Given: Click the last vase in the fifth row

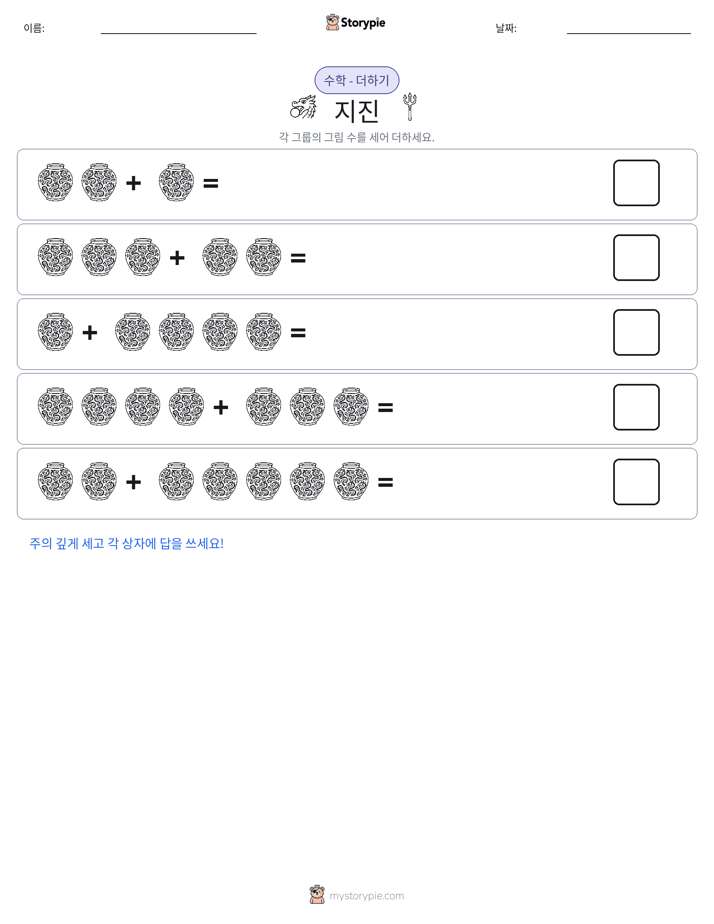Looking at the screenshot, I should click(351, 481).
